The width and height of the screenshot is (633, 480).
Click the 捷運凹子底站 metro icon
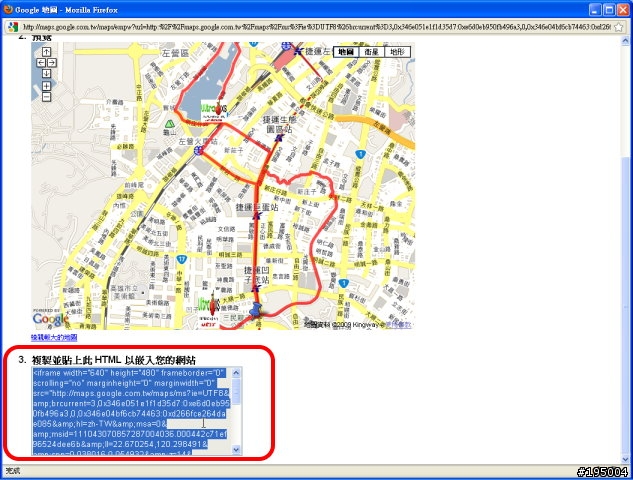click(256, 288)
